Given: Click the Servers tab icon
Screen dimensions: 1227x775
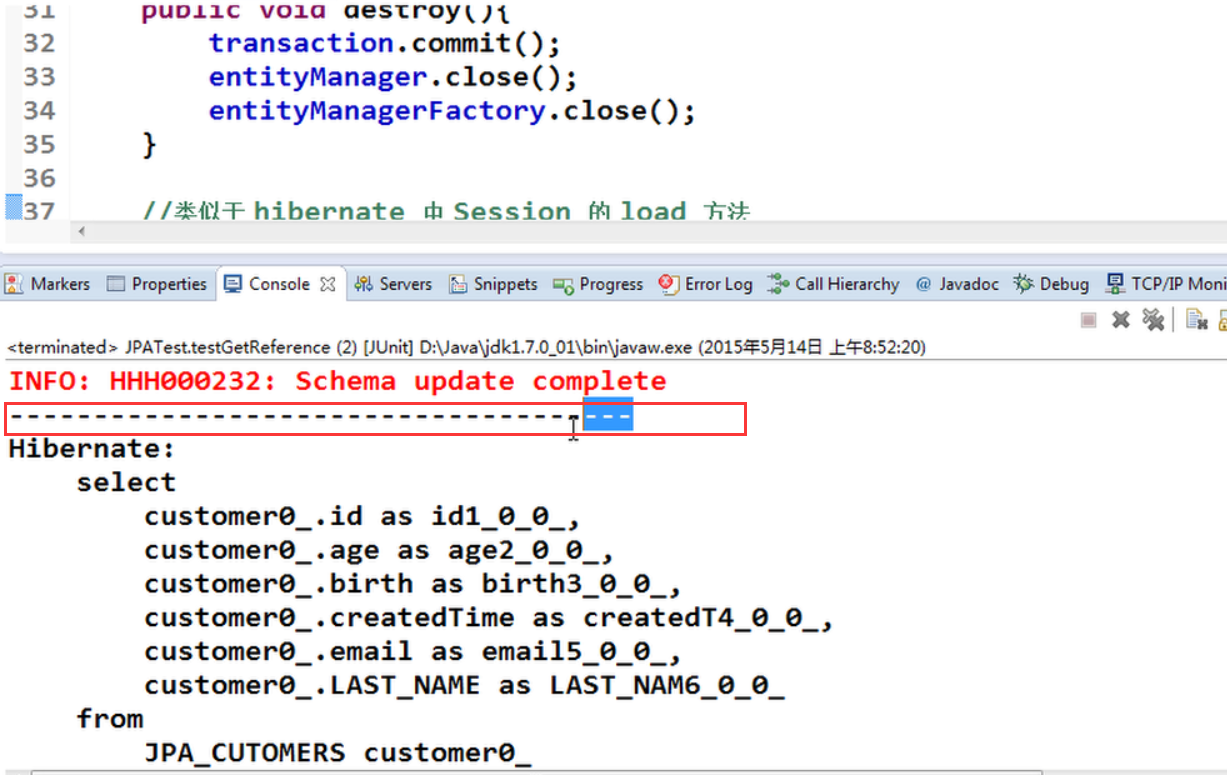Looking at the screenshot, I should pos(364,284).
